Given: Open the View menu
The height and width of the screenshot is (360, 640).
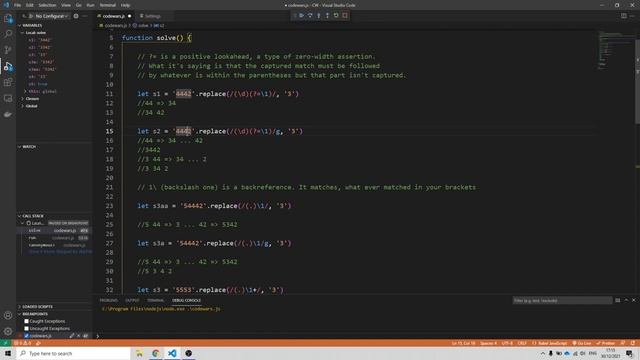Looking at the screenshot, I should tap(66, 5).
